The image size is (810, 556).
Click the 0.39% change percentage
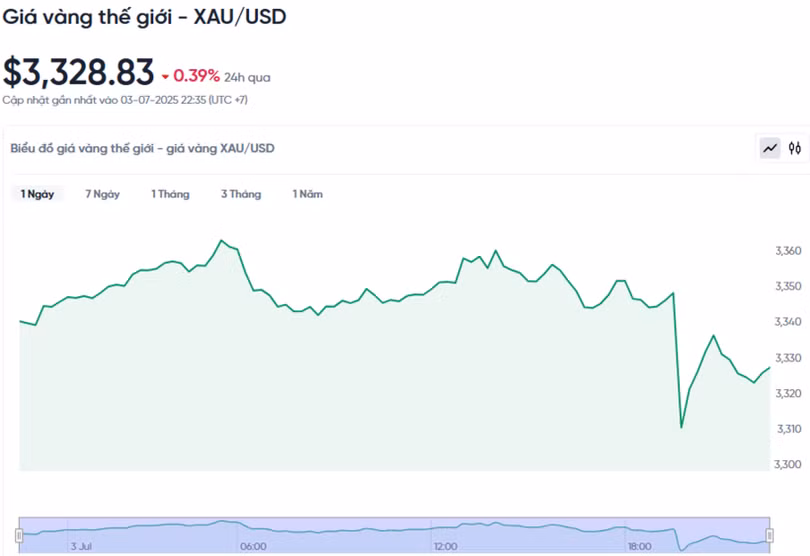[x=196, y=76]
